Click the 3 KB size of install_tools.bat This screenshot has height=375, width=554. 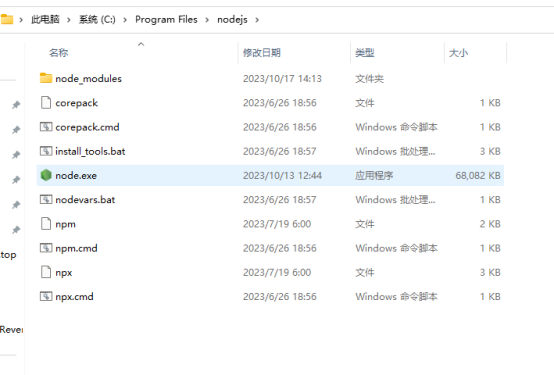click(x=490, y=151)
